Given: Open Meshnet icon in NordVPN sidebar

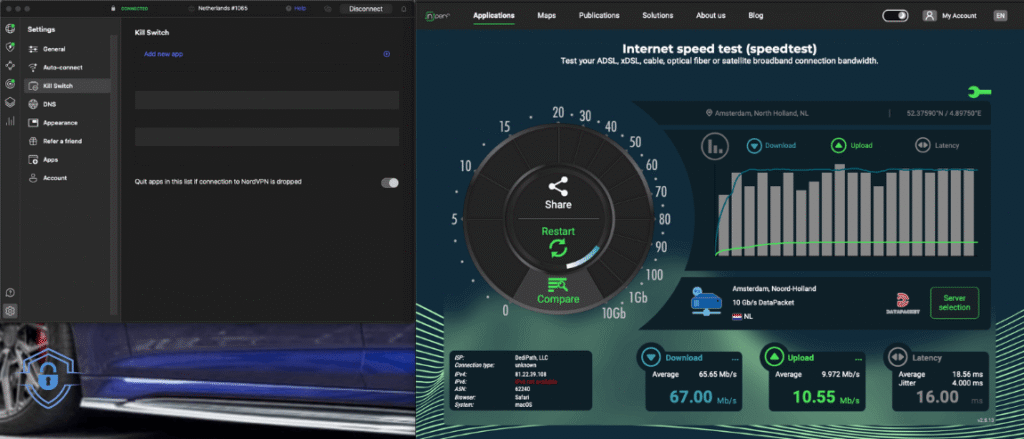Looking at the screenshot, I should click(10, 65).
